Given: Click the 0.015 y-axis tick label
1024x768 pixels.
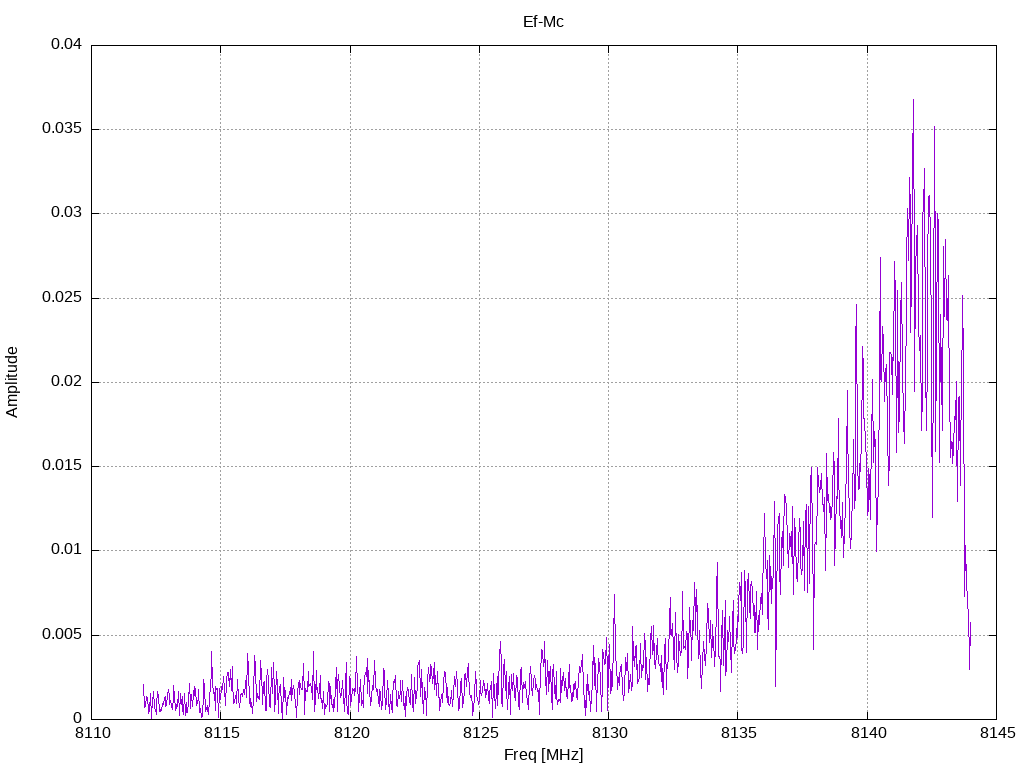Looking at the screenshot, I should coord(62,466).
